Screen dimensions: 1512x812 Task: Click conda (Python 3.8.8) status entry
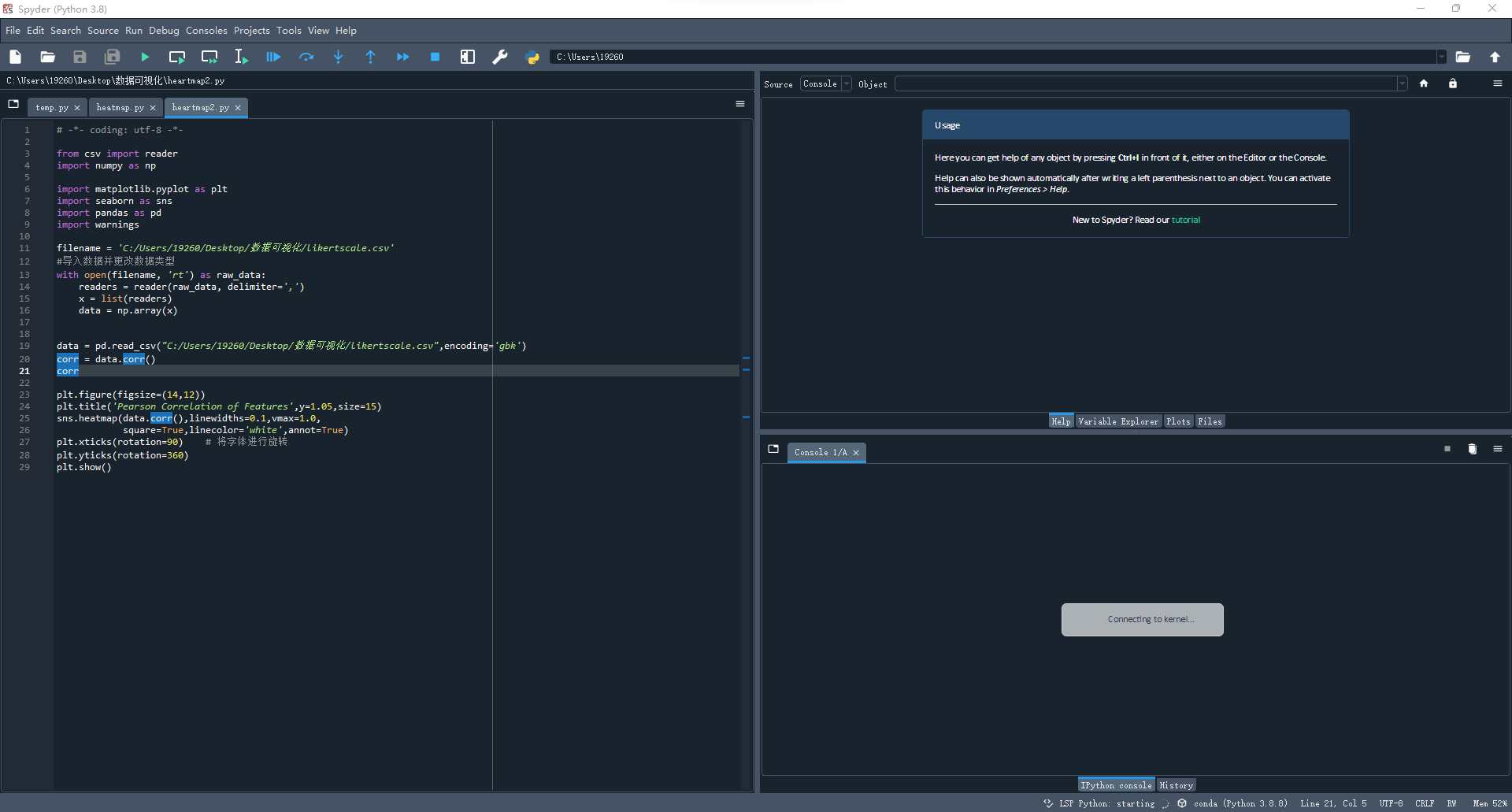(x=1233, y=803)
